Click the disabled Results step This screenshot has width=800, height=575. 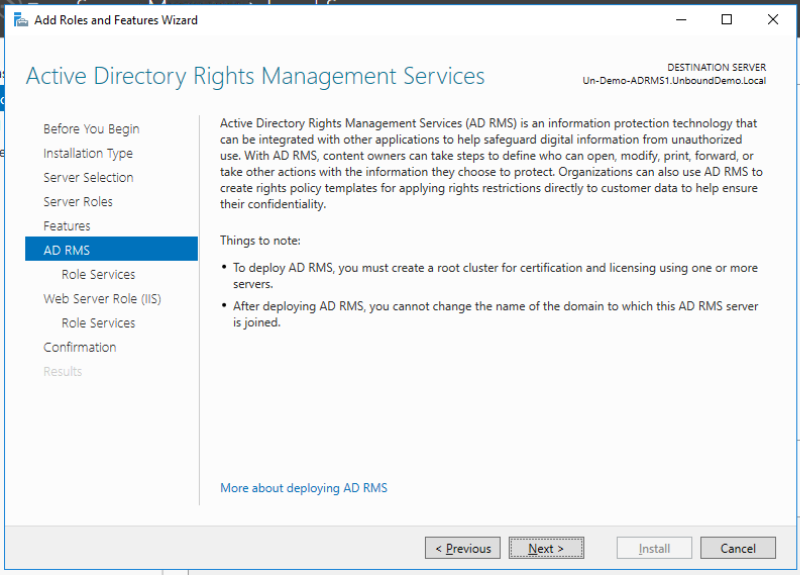tap(63, 371)
